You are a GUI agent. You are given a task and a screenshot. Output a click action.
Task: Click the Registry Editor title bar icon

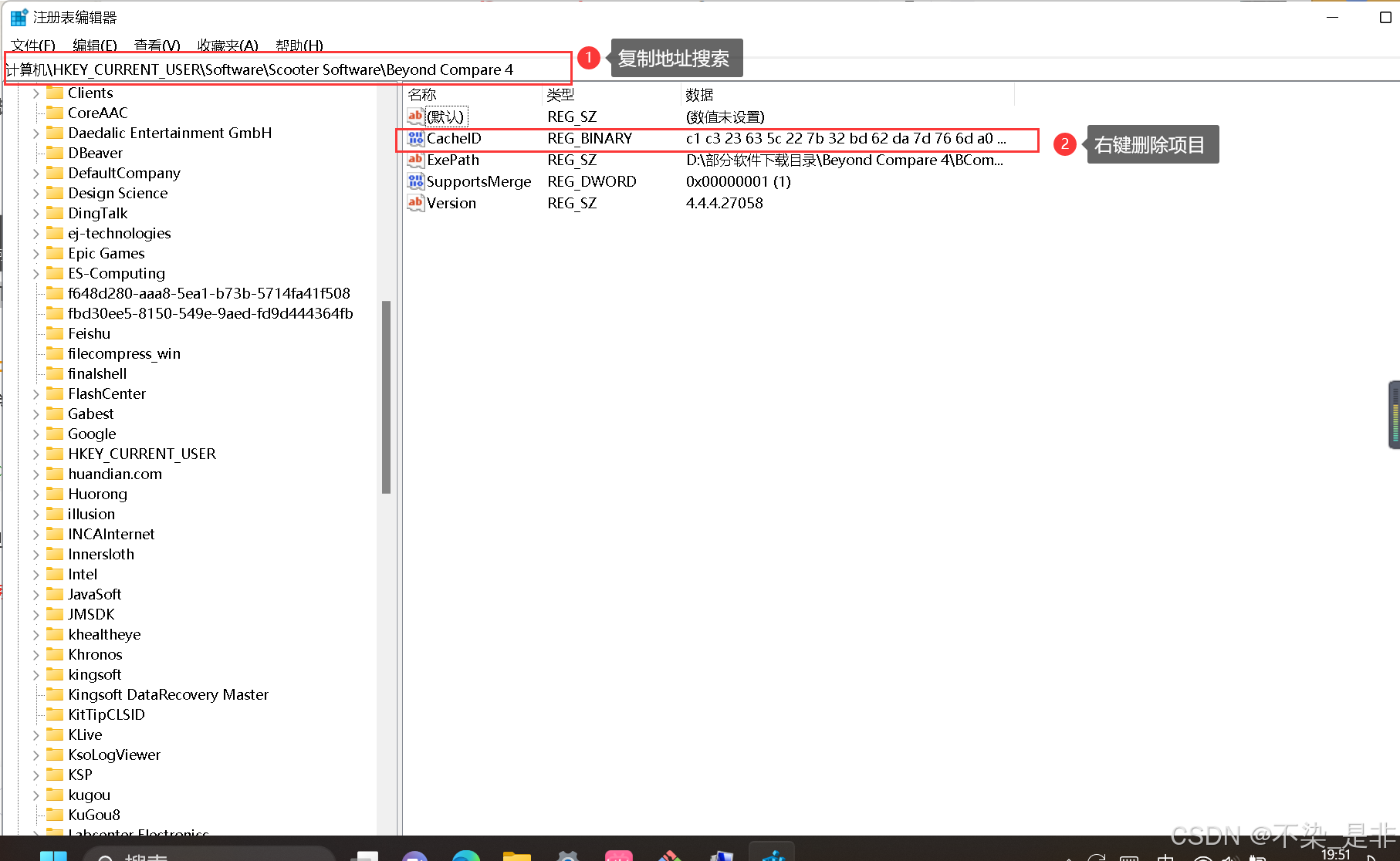point(19,17)
